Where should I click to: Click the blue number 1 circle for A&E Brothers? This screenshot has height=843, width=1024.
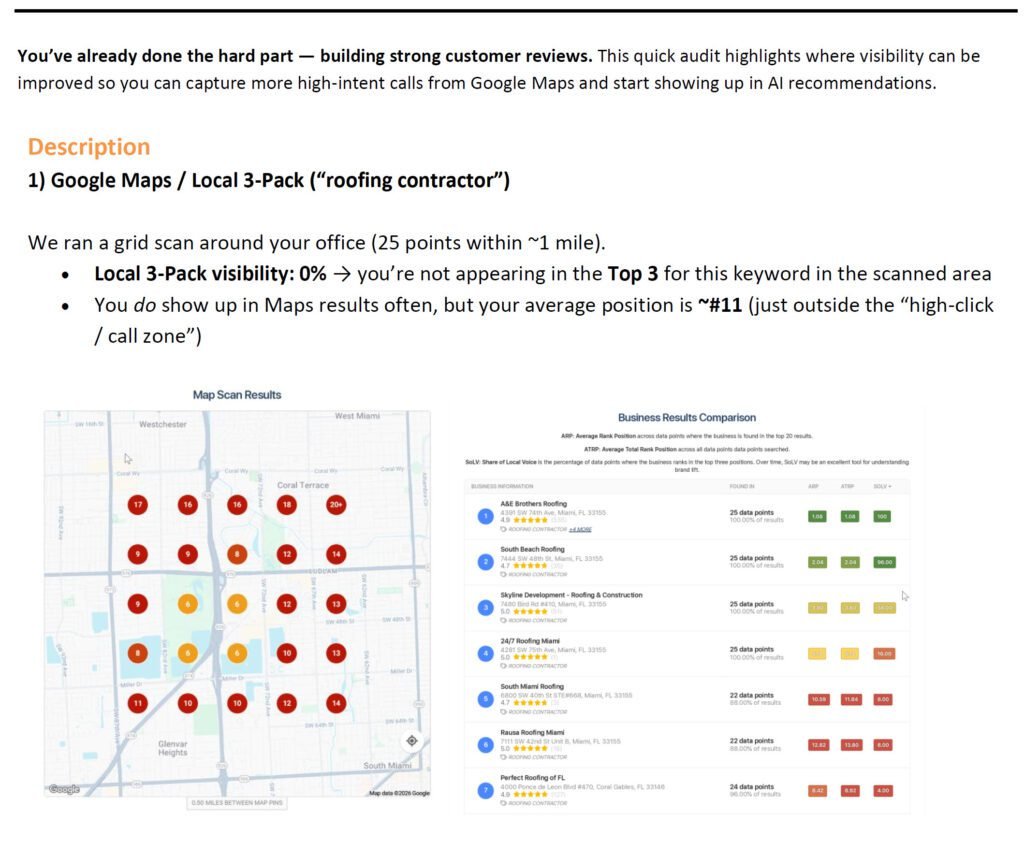(485, 516)
